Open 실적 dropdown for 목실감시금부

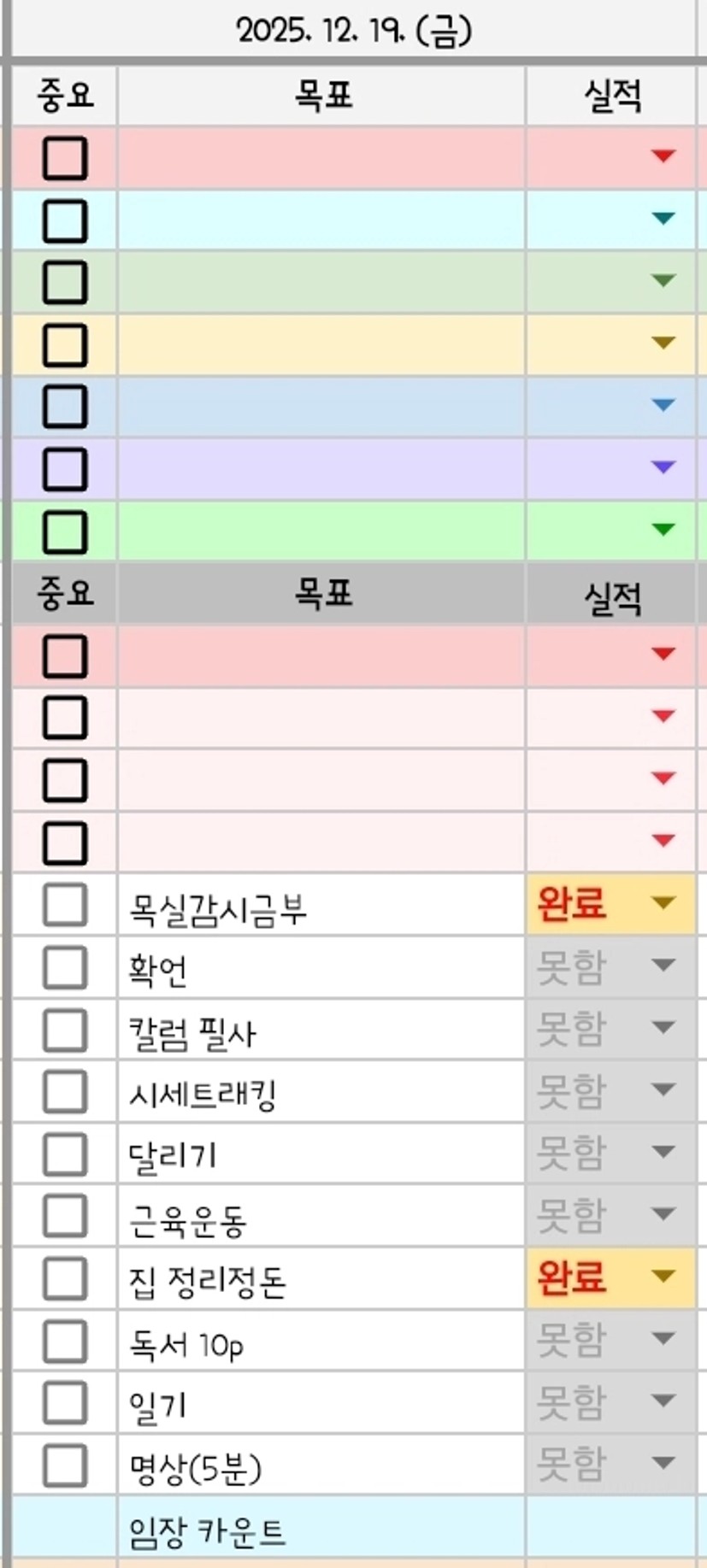pos(663,902)
